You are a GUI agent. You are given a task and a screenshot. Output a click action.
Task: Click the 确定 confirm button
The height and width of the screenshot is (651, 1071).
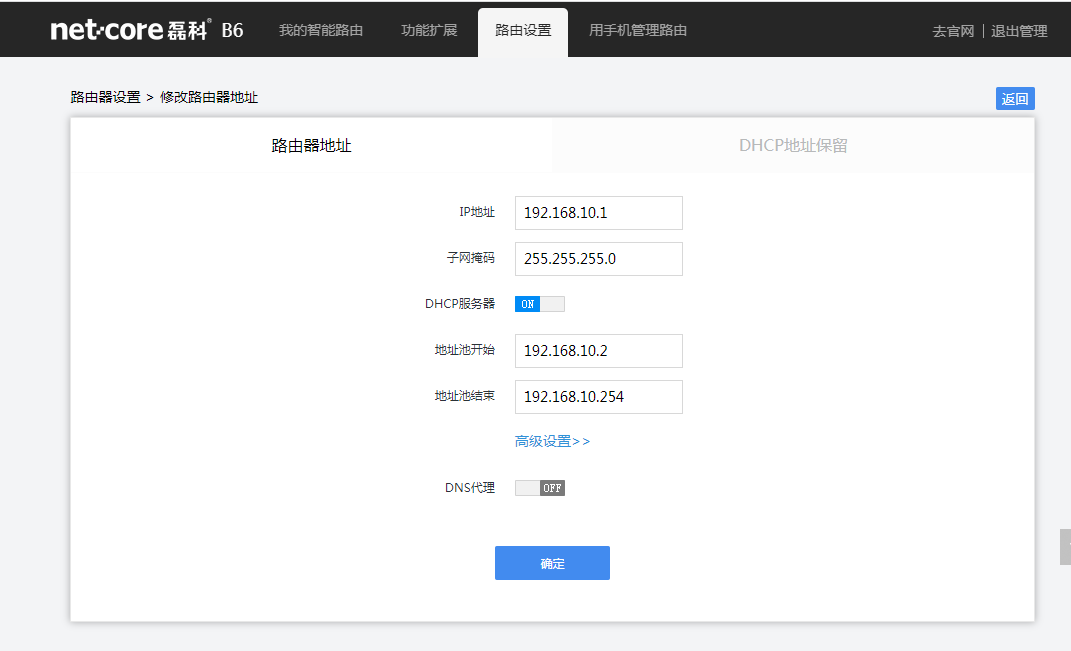tap(552, 563)
